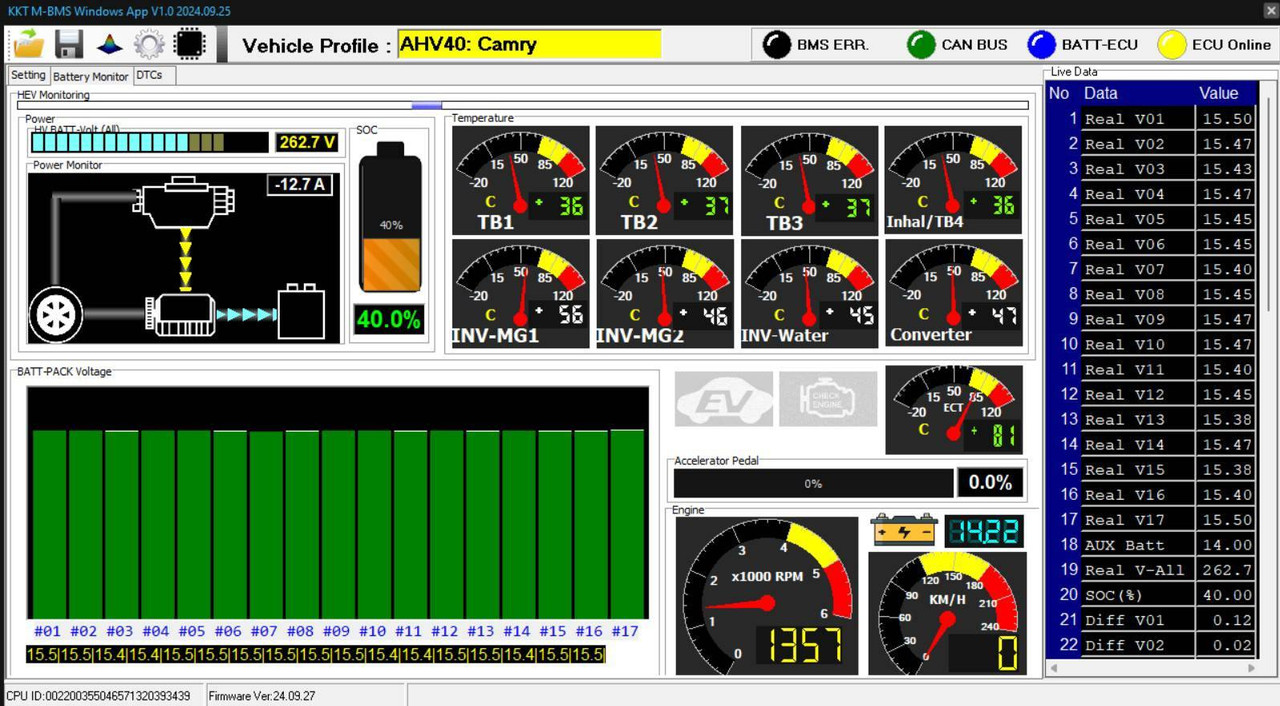Image resolution: width=1280 pixels, height=706 pixels.
Task: Click the Live Data horizontal scrollbar left arrow
Action: pyautogui.click(x=1055, y=667)
